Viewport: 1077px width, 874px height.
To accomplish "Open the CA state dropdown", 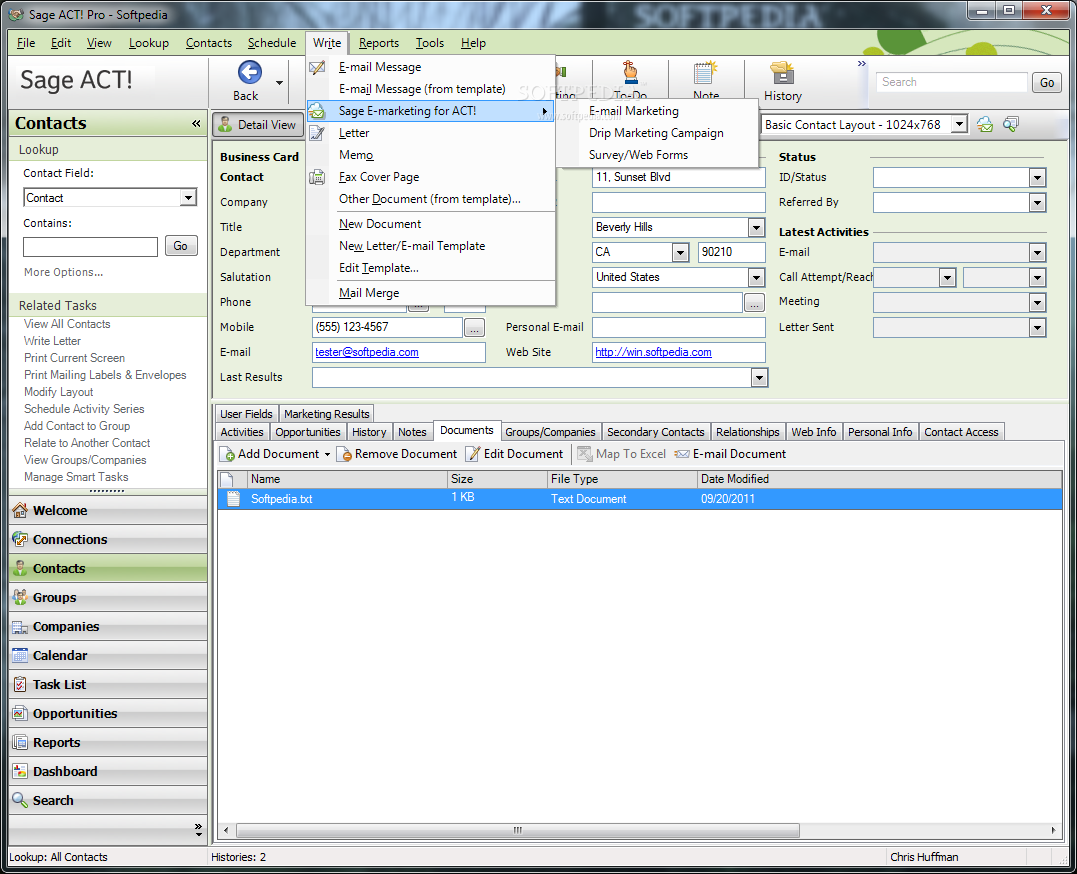I will 680,252.
